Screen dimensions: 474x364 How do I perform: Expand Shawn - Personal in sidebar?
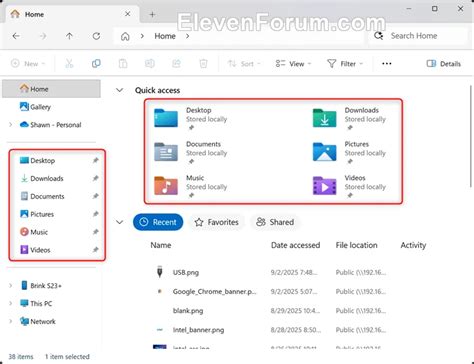coord(11,125)
